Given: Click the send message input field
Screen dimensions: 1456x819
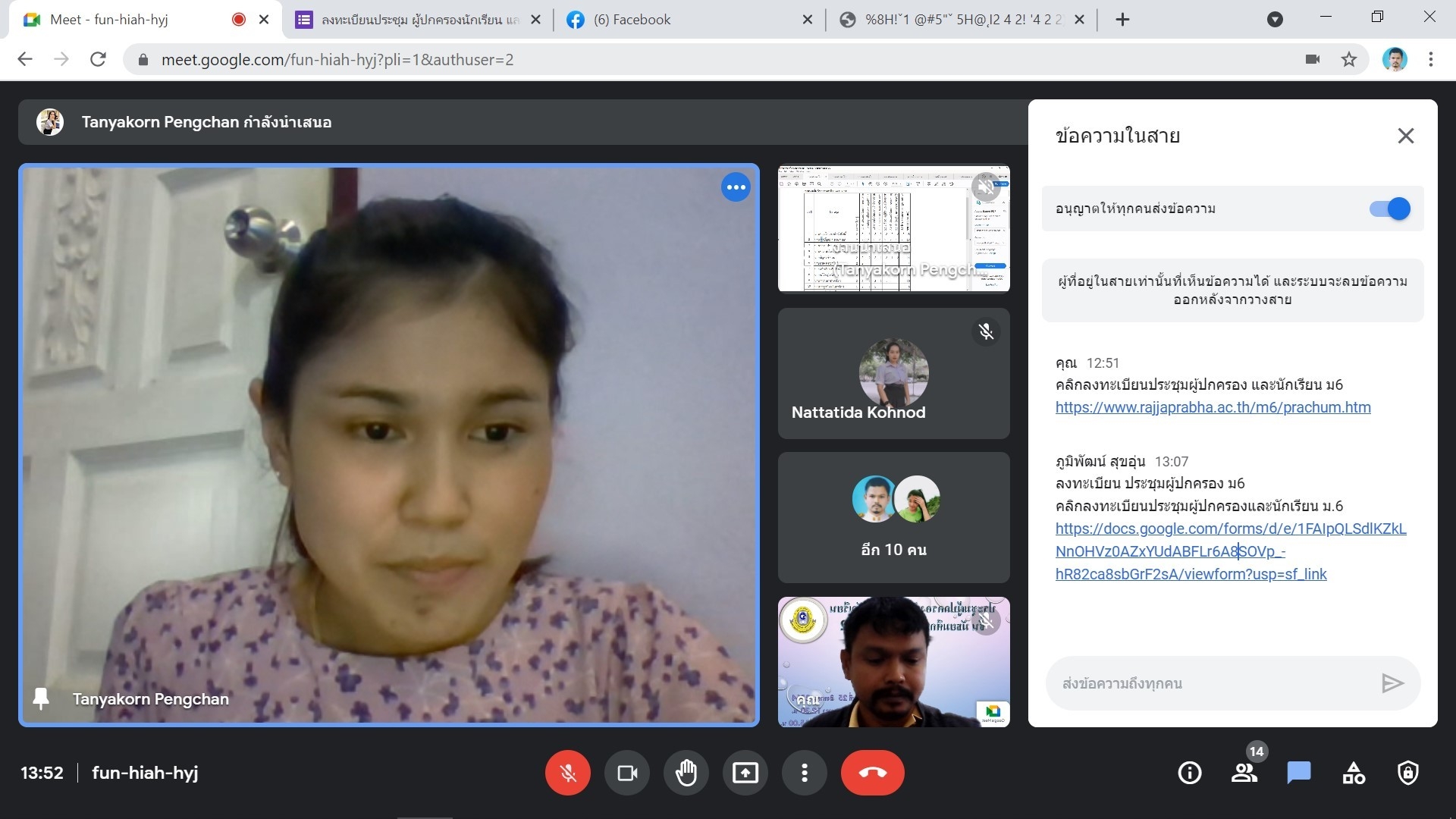Looking at the screenshot, I should pos(1213,683).
